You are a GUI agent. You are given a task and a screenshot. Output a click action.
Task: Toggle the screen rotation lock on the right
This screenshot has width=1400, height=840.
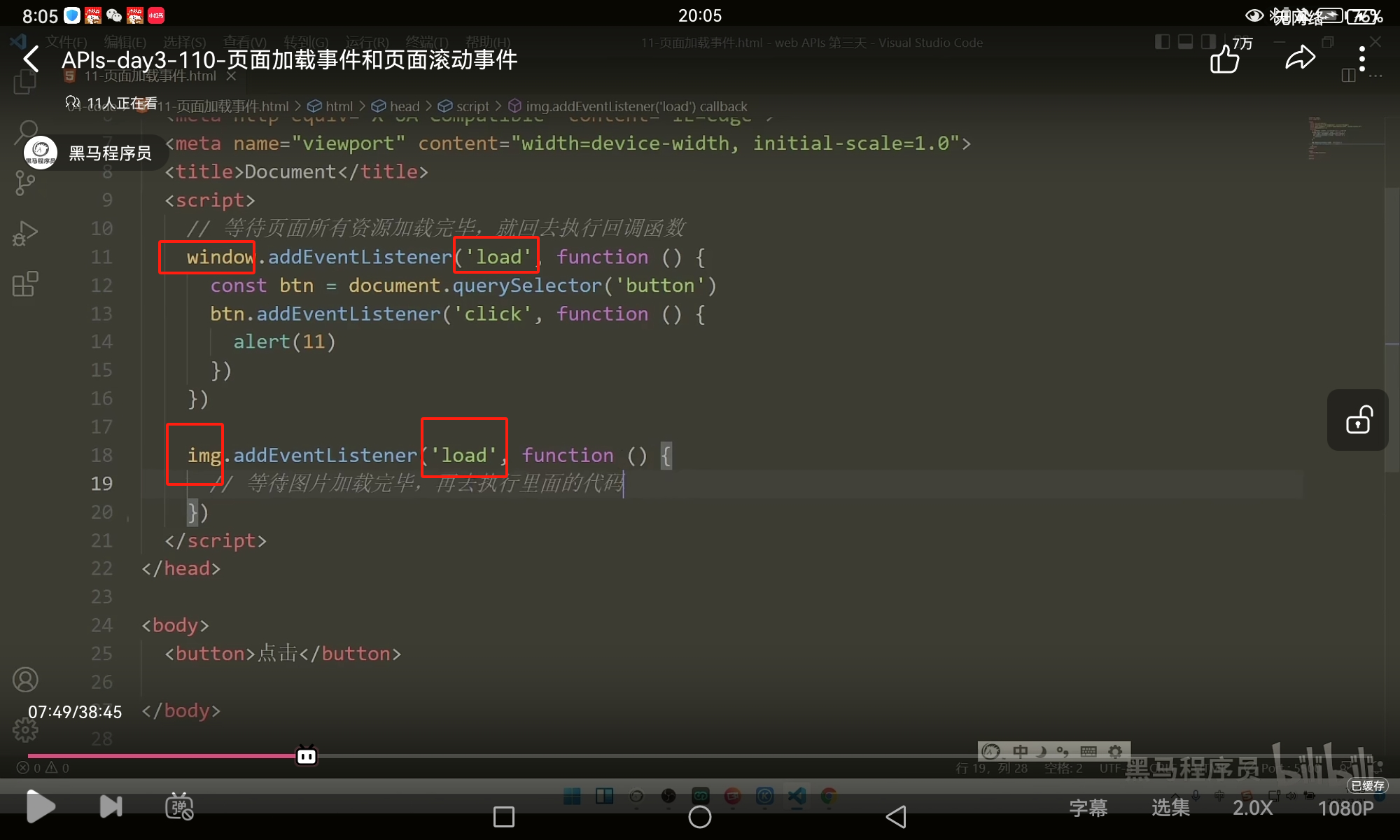click(1357, 420)
